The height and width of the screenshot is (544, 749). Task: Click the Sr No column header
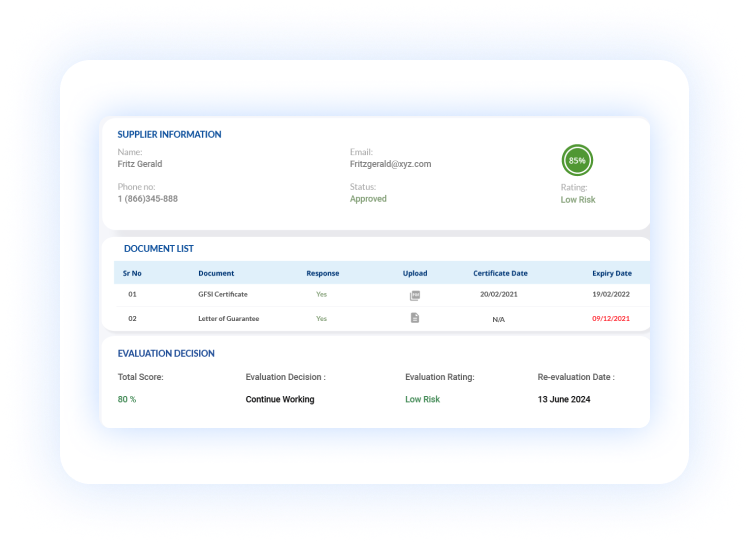point(132,273)
